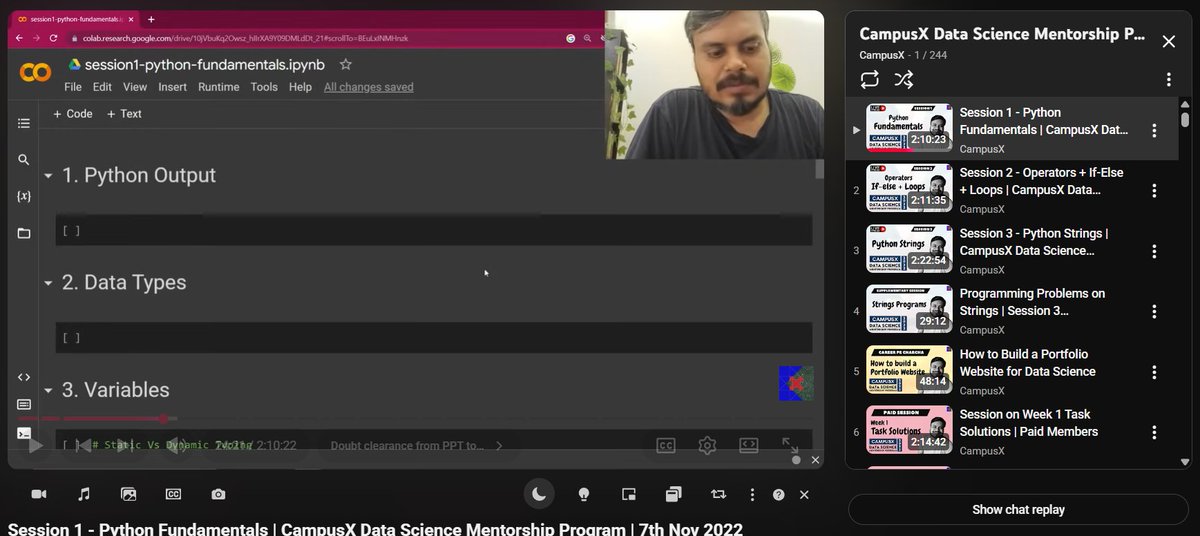
Task: Open options for Programming Problems on Strings video
Action: (x=1154, y=311)
